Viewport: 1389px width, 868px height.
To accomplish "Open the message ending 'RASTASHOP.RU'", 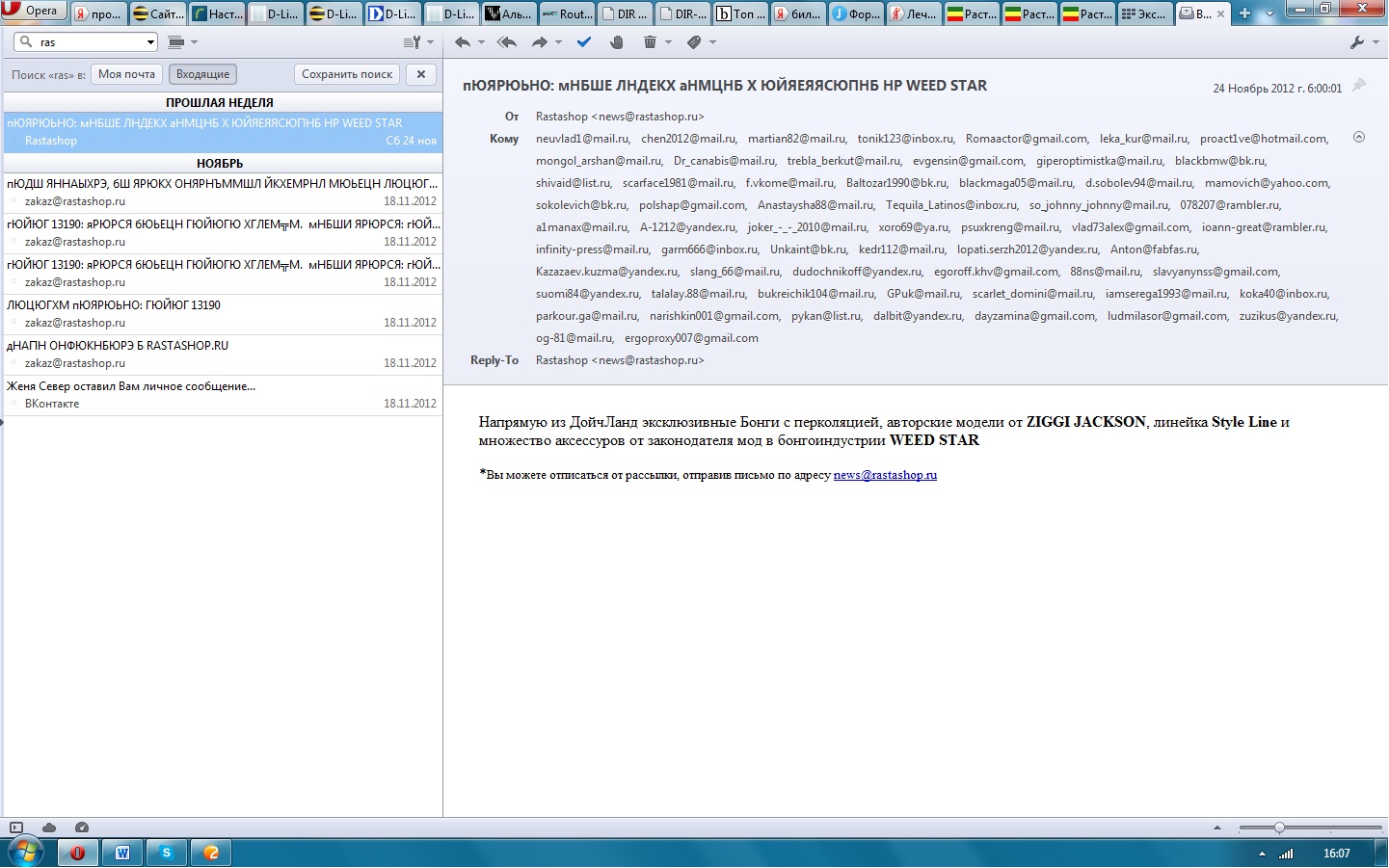I will 223,354.
